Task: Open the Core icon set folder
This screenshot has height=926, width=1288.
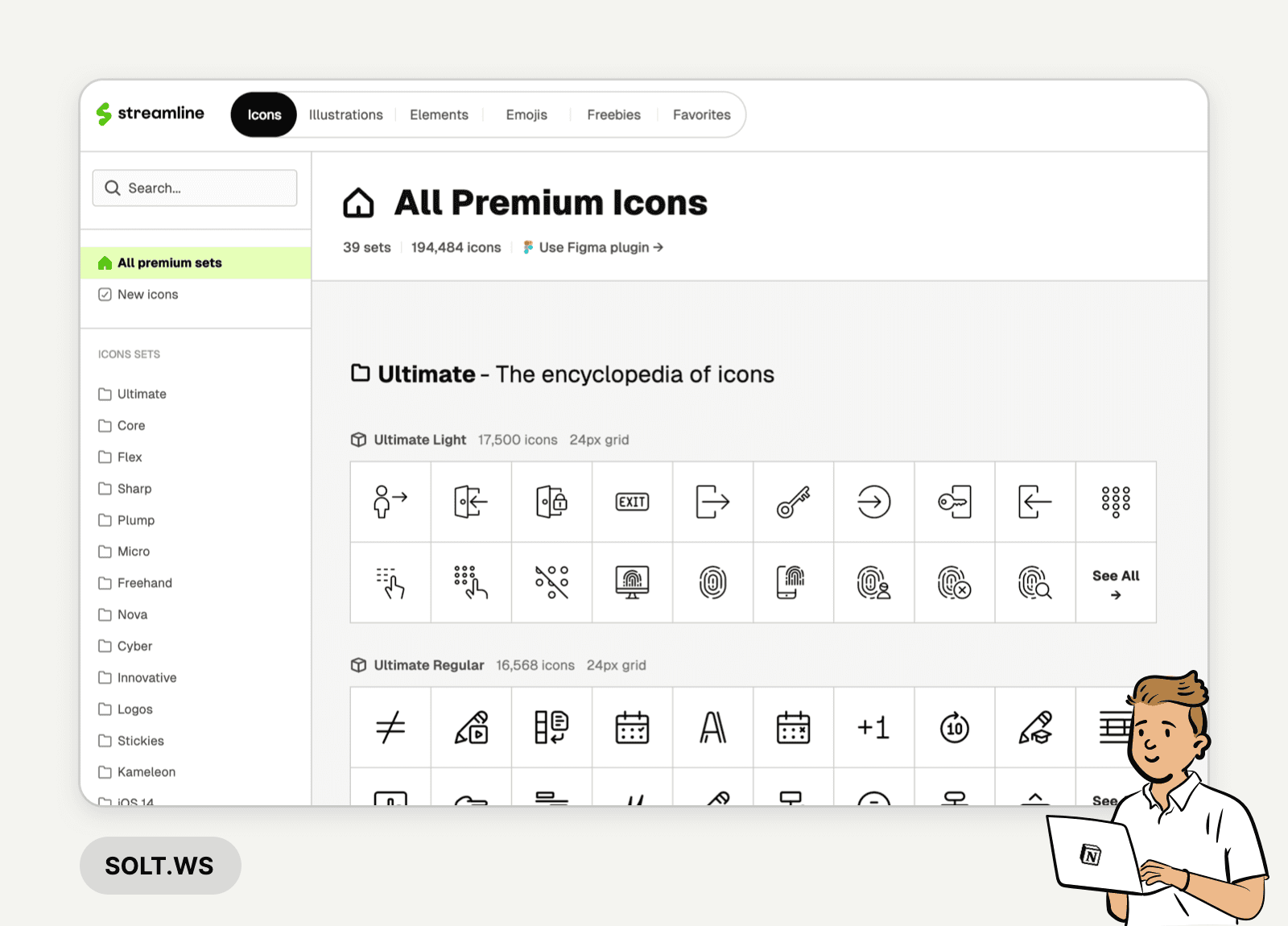Action: (x=122, y=425)
